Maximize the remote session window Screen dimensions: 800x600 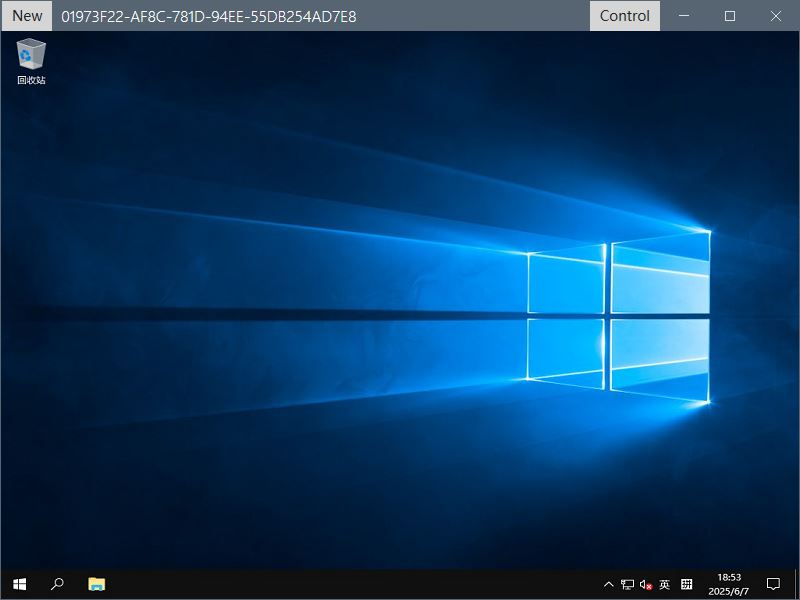730,16
